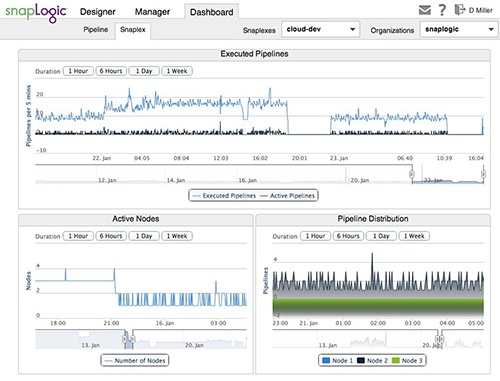The image size is (500, 381).
Task: Click left range handle of Active Nodes navigator
Action: (x=124, y=339)
